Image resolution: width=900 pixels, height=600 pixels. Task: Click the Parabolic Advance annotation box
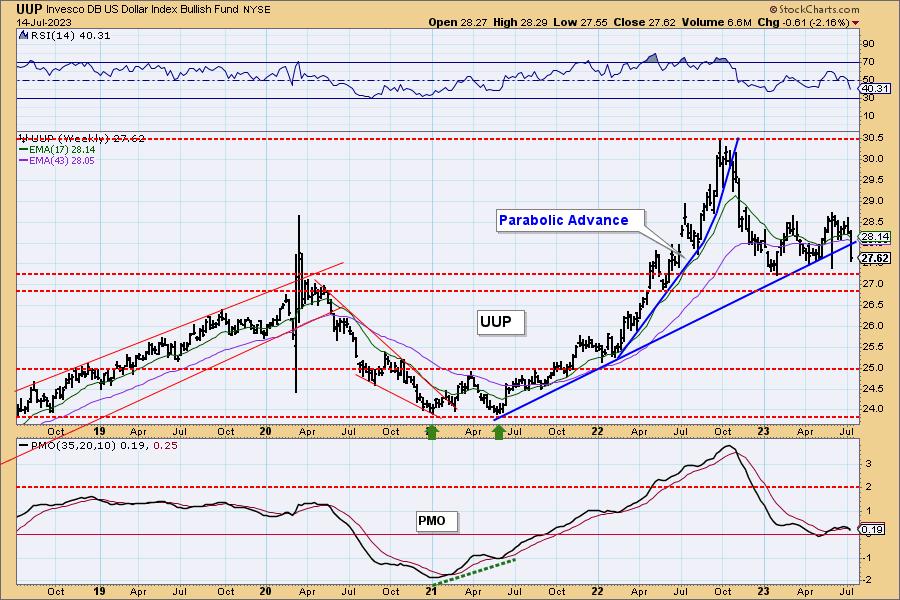570,220
